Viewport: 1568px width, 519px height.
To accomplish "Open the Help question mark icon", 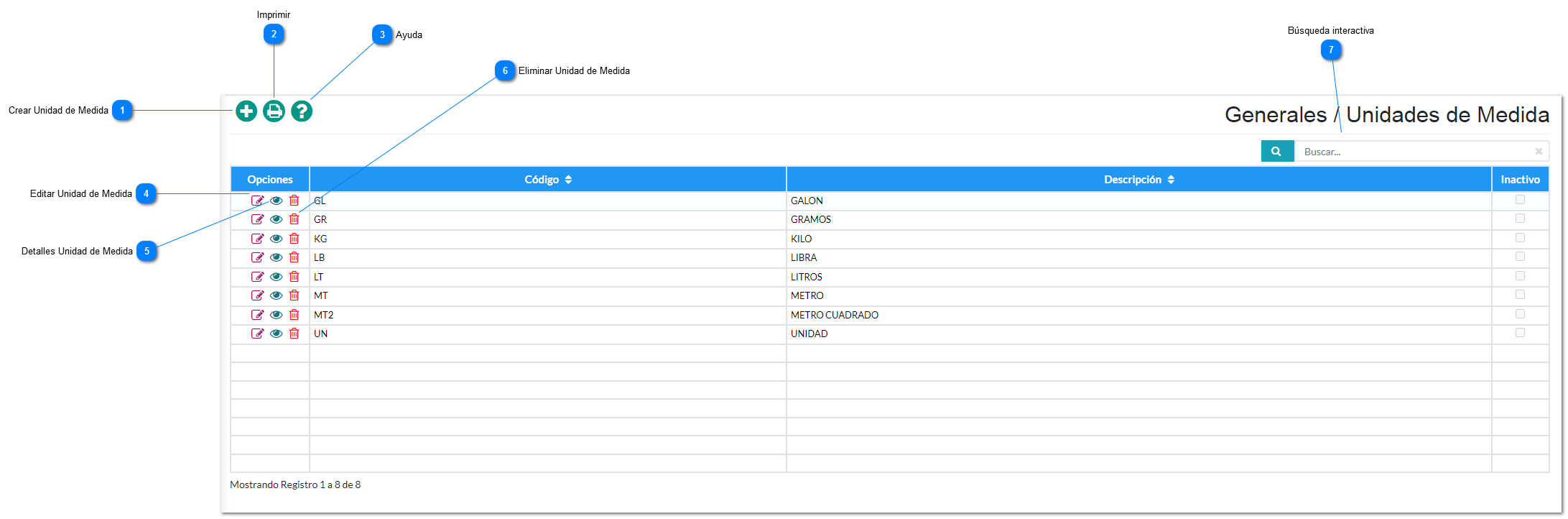I will coord(302,111).
